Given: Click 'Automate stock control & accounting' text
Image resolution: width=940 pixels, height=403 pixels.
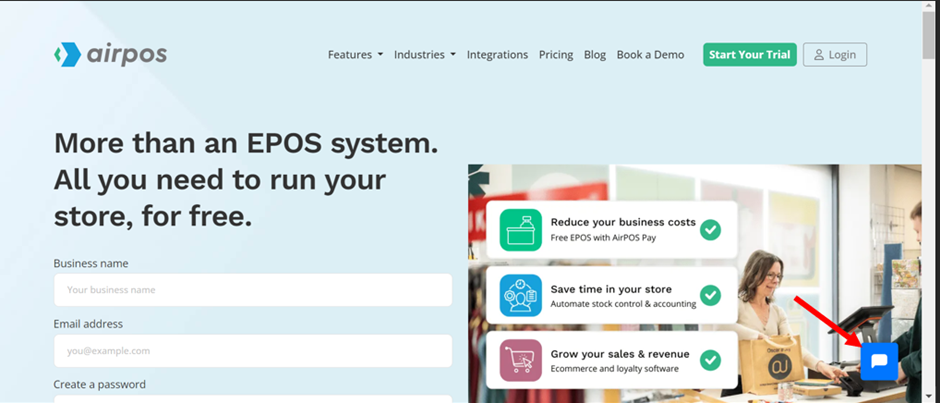Looking at the screenshot, I should (623, 304).
